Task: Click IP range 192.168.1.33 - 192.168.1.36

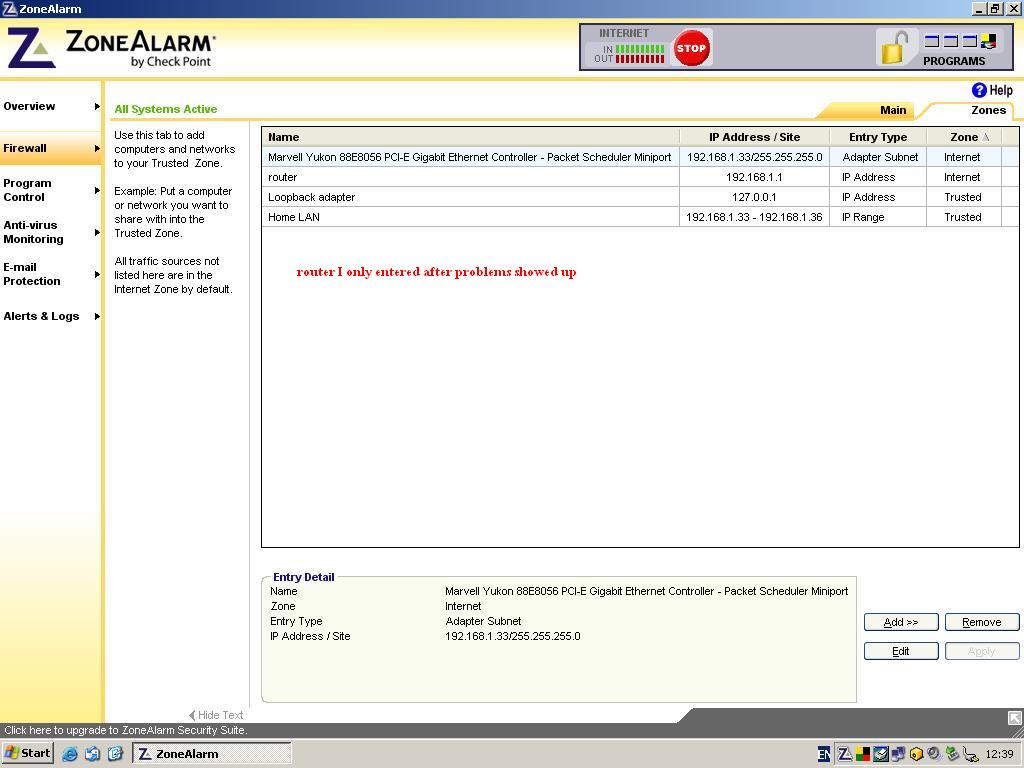Action: pyautogui.click(x=754, y=217)
